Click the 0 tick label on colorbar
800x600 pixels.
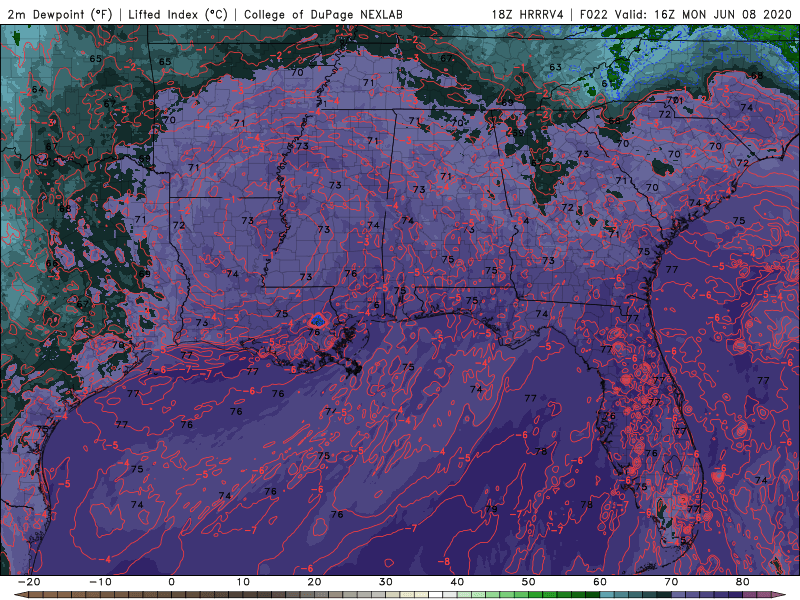coord(171,582)
